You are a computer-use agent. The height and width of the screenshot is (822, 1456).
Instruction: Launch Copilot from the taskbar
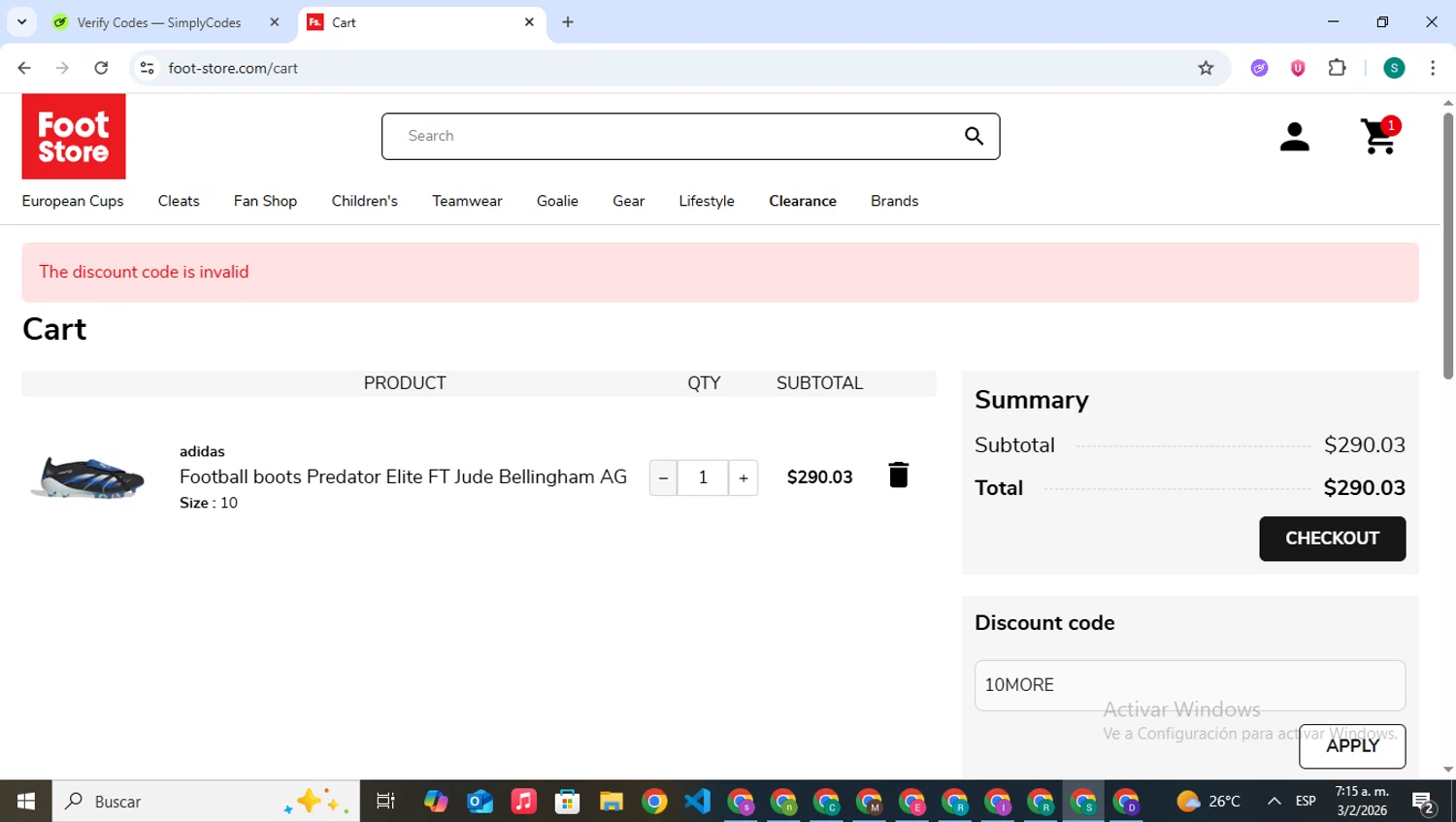click(x=436, y=802)
